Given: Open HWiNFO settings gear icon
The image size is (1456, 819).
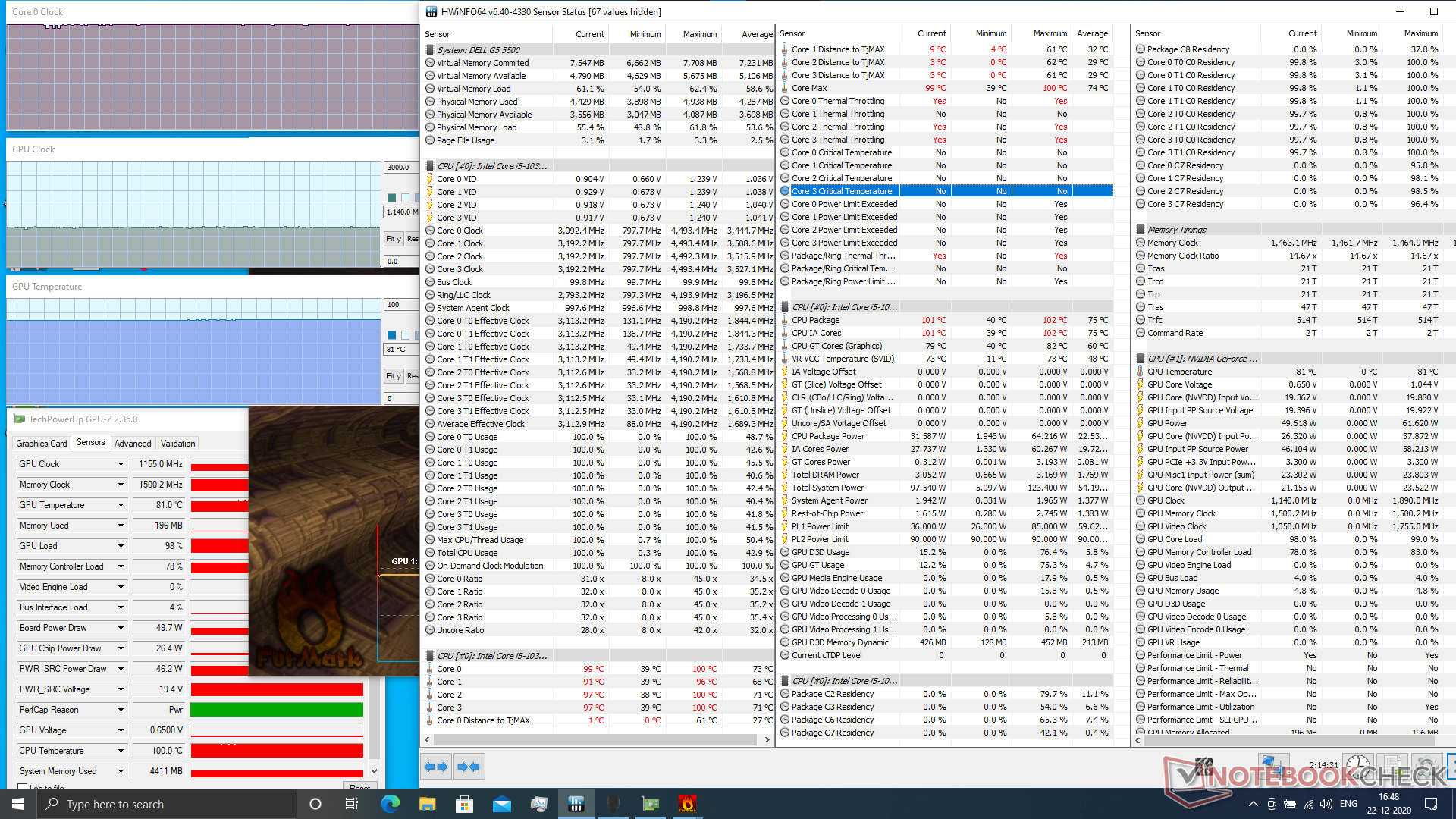Looking at the screenshot, I should [1426, 767].
